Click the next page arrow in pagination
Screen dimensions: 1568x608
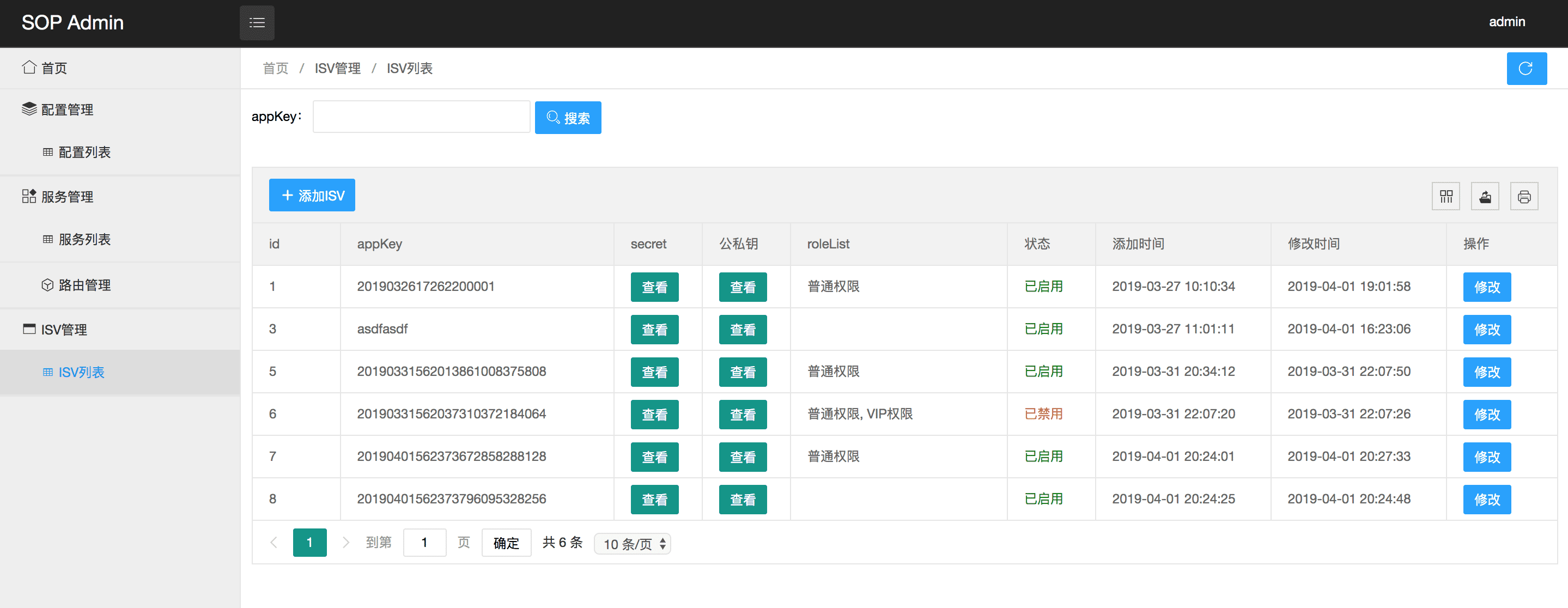(346, 542)
